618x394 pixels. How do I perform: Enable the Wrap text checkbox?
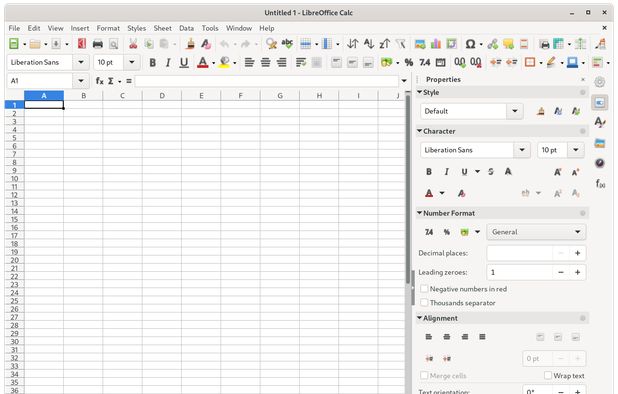tap(547, 375)
